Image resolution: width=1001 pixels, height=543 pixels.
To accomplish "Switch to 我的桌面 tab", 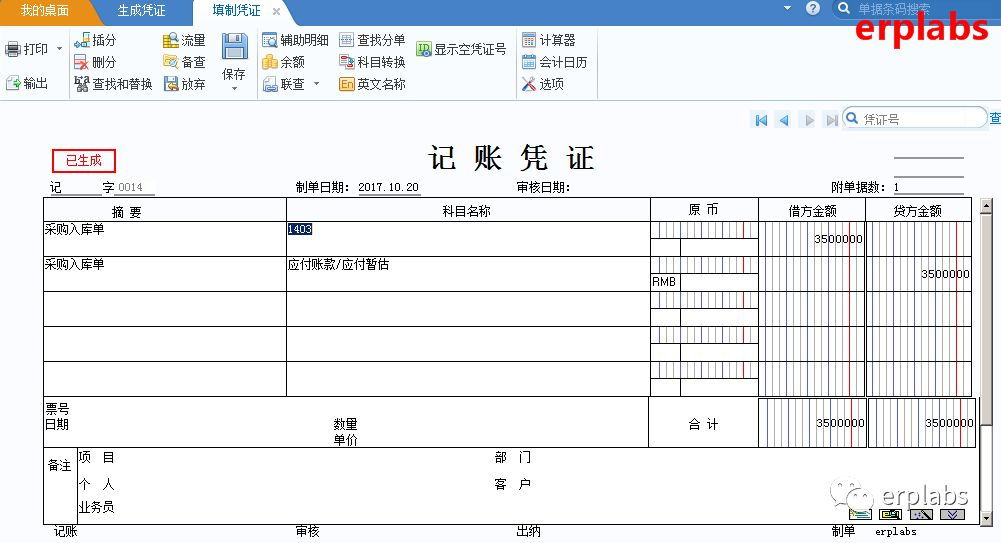I will (x=45, y=10).
